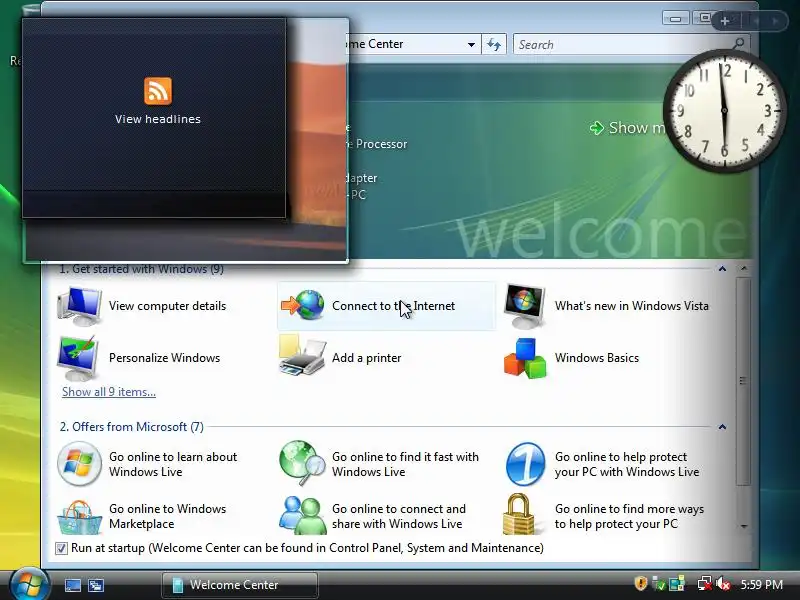Click the View headlines text
Viewport: 800px width, 600px height.
pyautogui.click(x=158, y=119)
